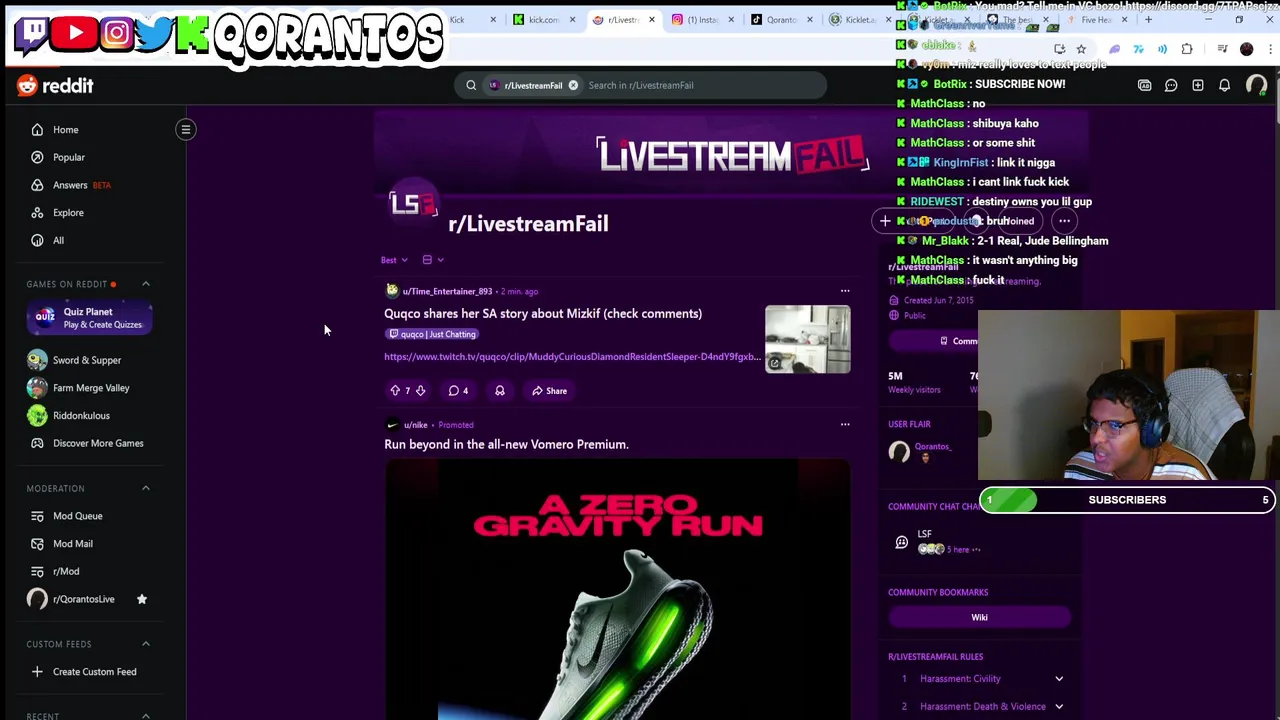Click the Explore sidebar icon
Image resolution: width=1280 pixels, height=720 pixels.
[37, 212]
